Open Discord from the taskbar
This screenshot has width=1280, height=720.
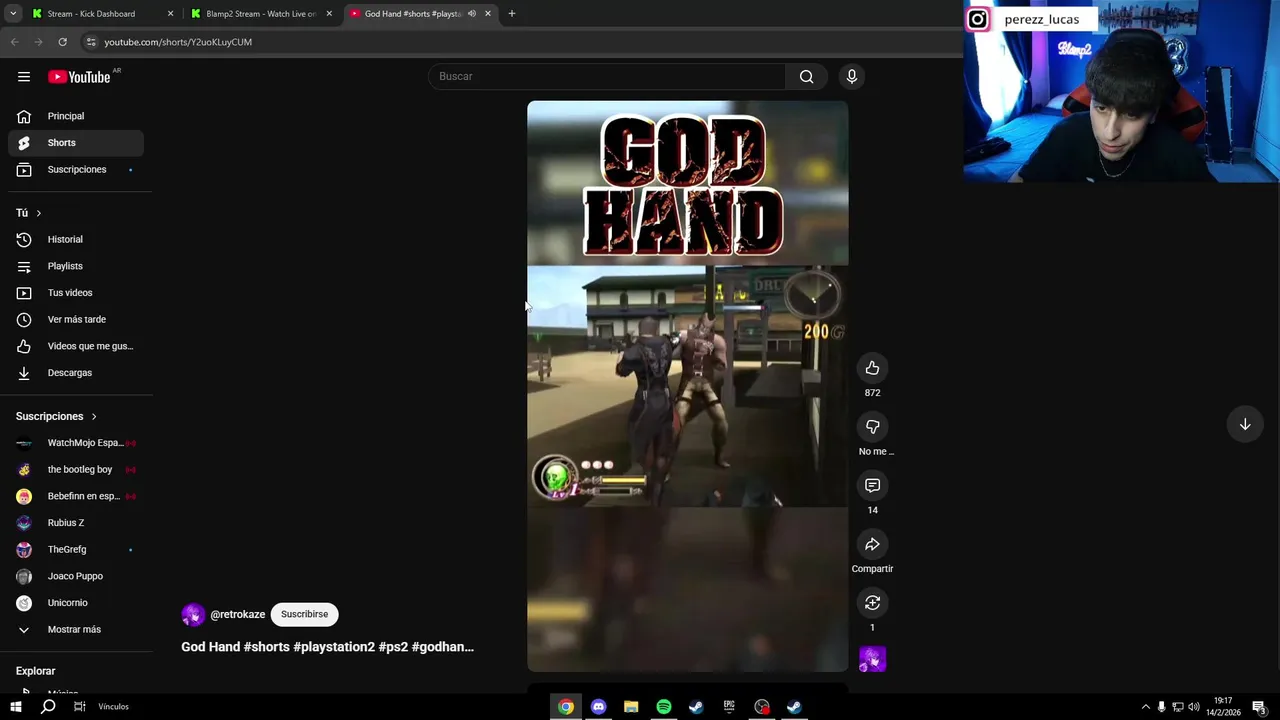(598, 707)
